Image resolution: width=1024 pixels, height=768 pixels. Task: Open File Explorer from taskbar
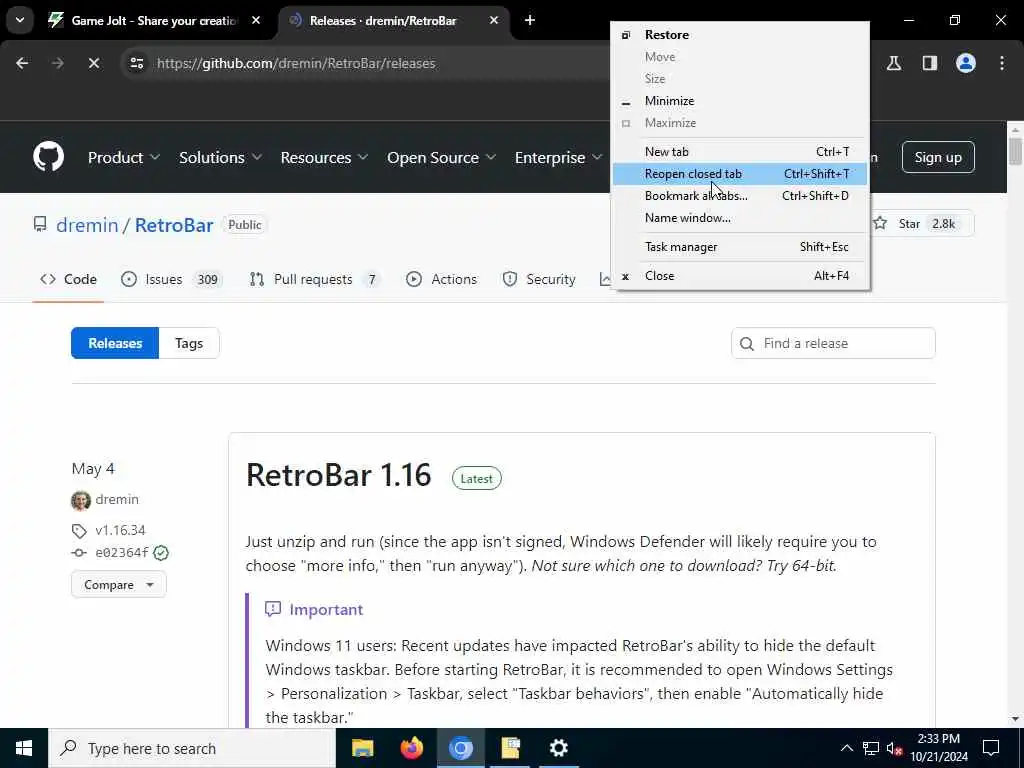(362, 748)
